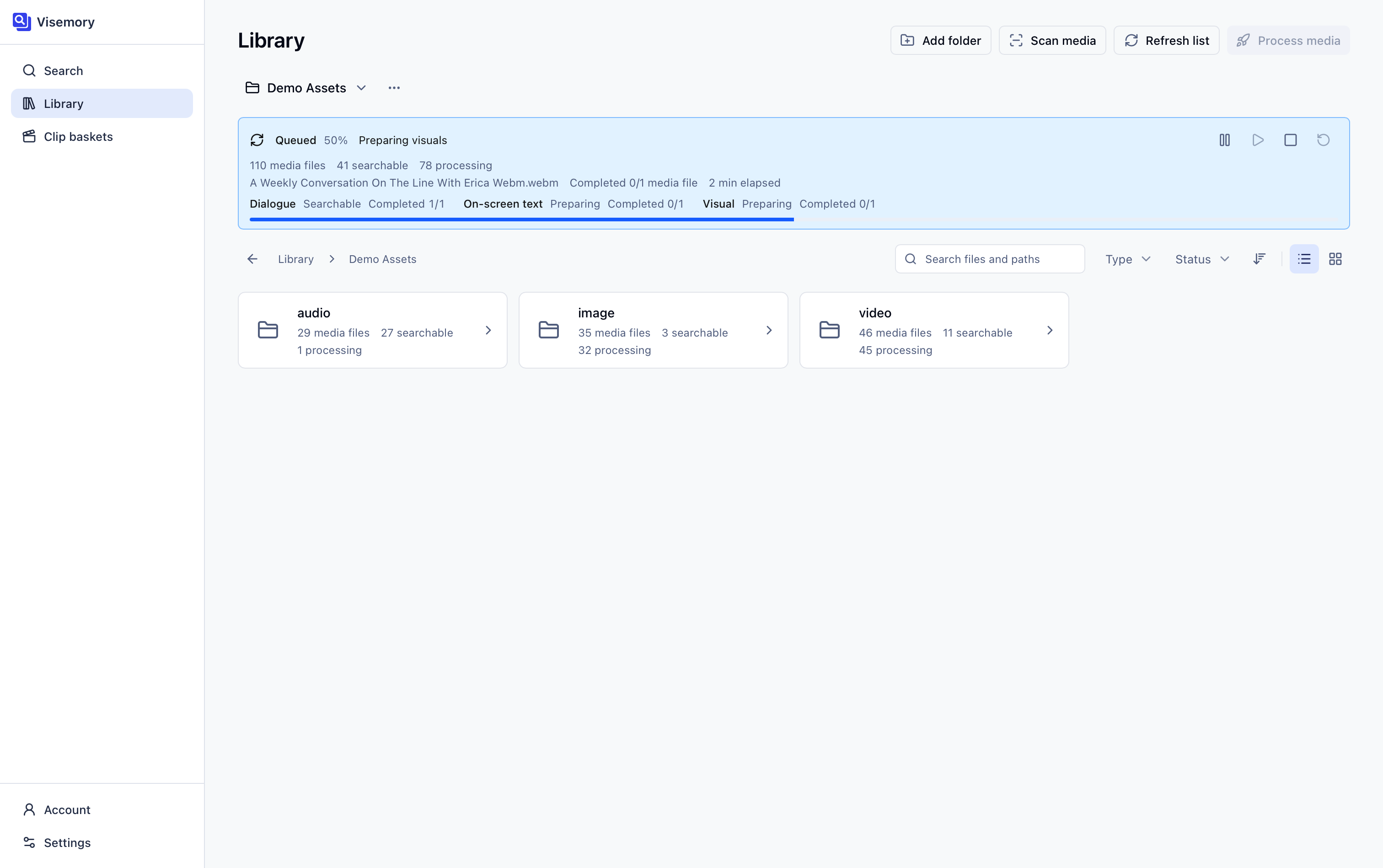
Task: Click the file name 'A Weekly Conversation On The Line With Erica Webm.webm'
Action: (403, 182)
